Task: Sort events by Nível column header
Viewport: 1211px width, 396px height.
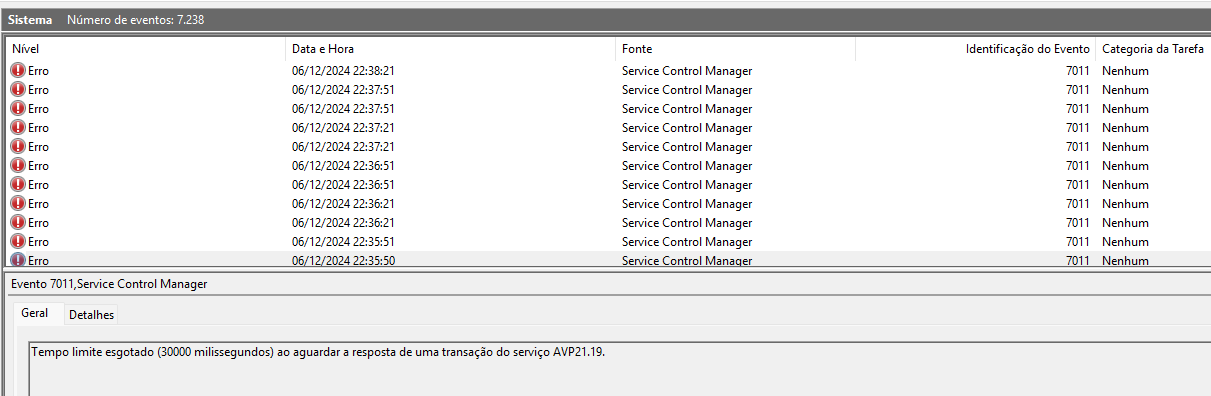Action: point(147,48)
